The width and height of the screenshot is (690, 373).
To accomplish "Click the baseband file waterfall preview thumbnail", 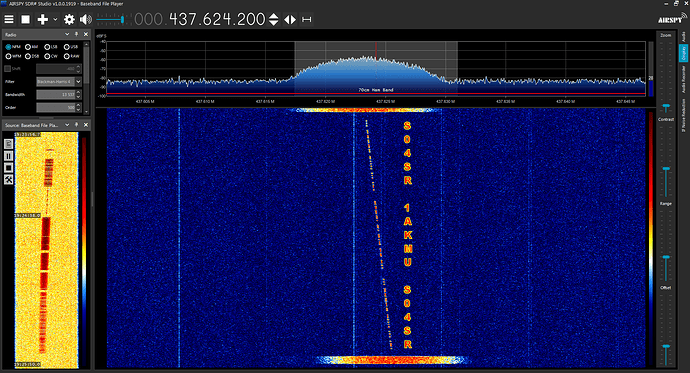I will (x=46, y=250).
